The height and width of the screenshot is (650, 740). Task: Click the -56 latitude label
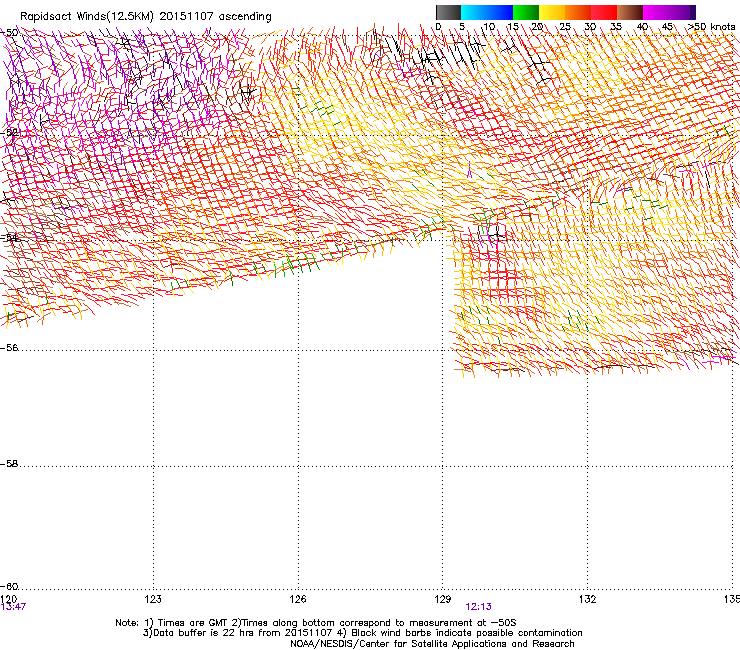click(x=9, y=348)
